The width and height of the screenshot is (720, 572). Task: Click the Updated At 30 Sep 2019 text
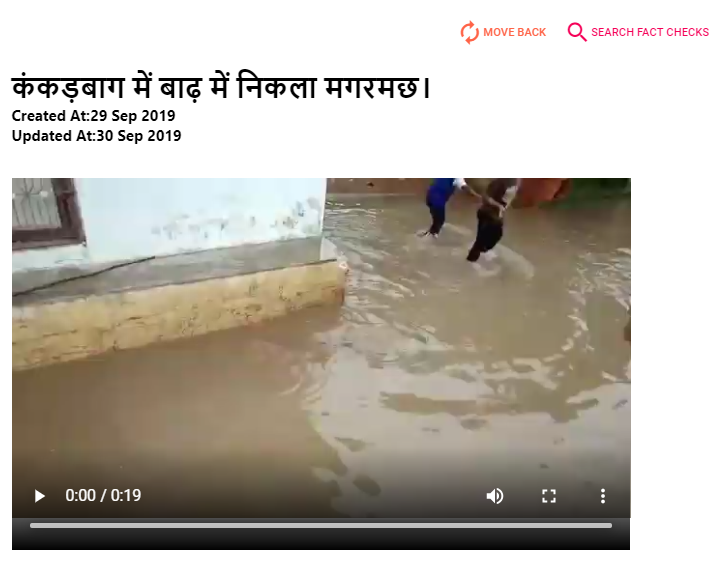pos(96,136)
